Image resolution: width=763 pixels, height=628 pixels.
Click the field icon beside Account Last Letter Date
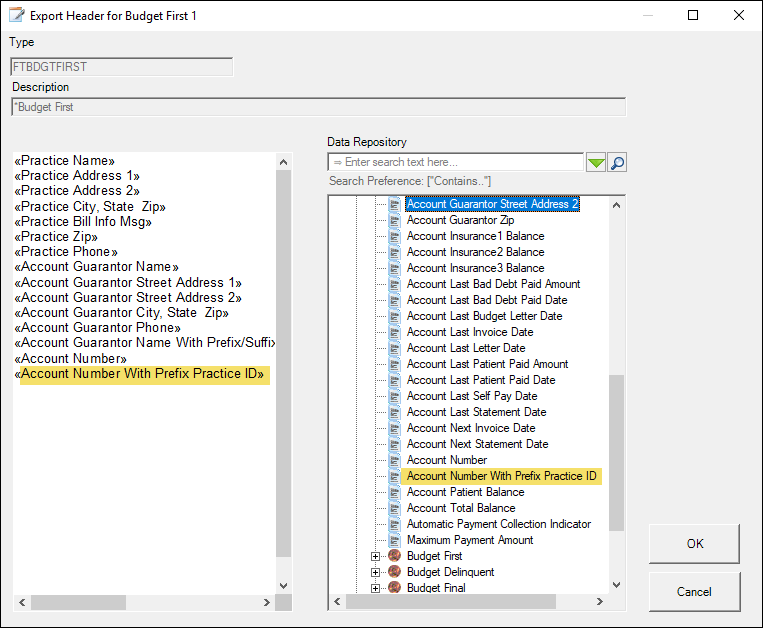click(394, 348)
